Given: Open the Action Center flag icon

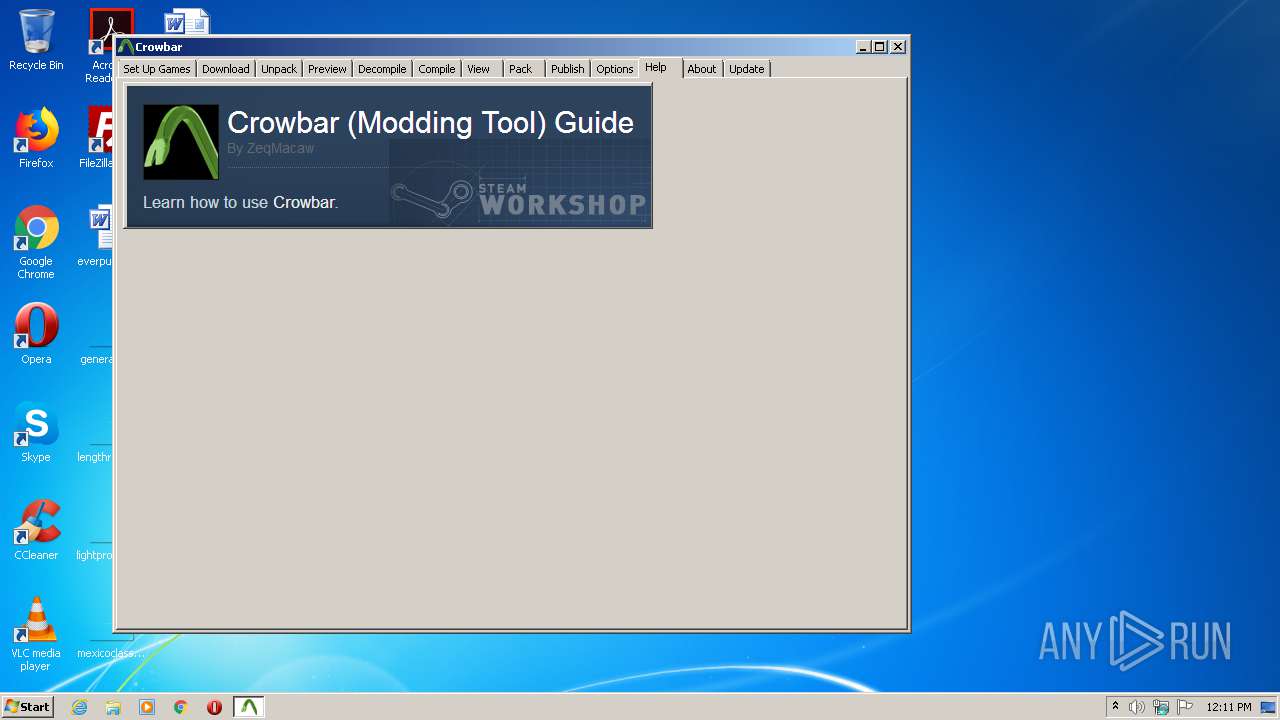Looking at the screenshot, I should 1185,707.
